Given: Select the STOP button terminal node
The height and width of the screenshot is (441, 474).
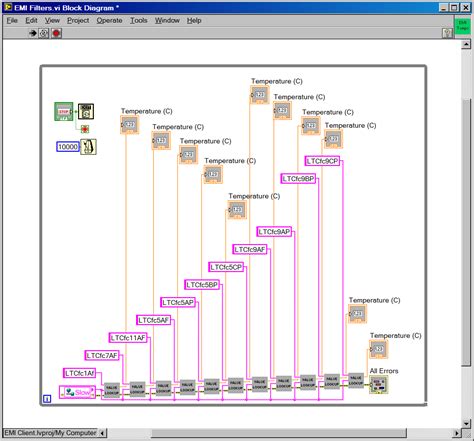Looking at the screenshot, I should point(64,111).
